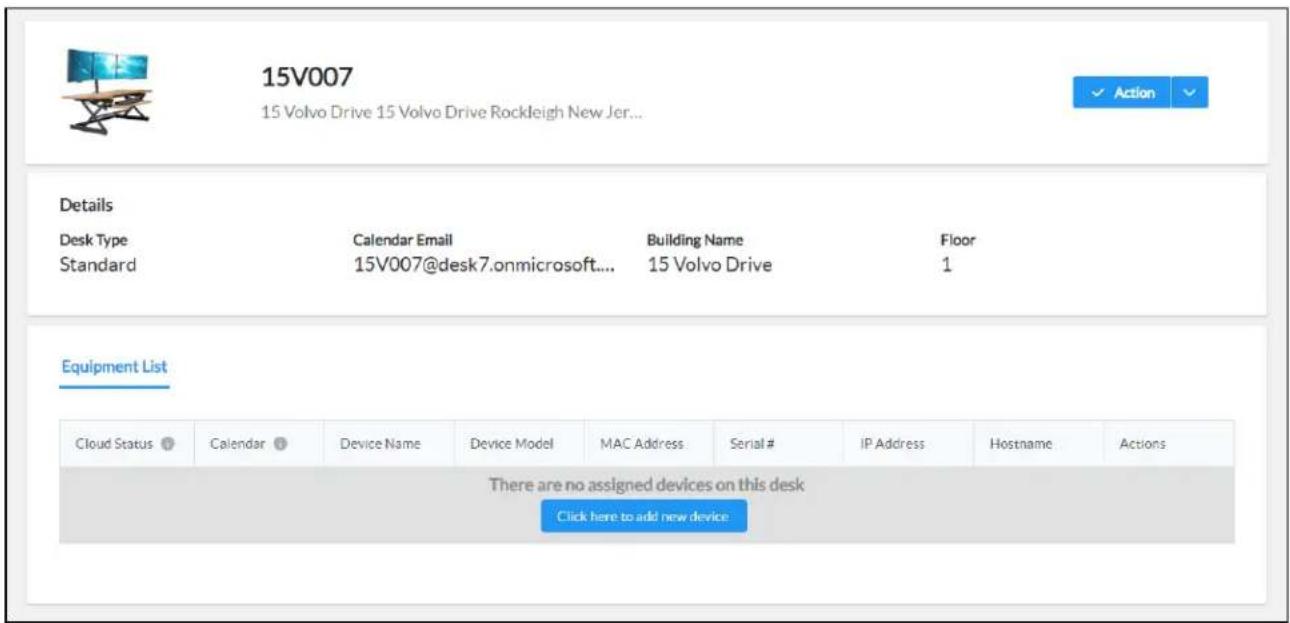Click the MAC Address column header

click(649, 444)
